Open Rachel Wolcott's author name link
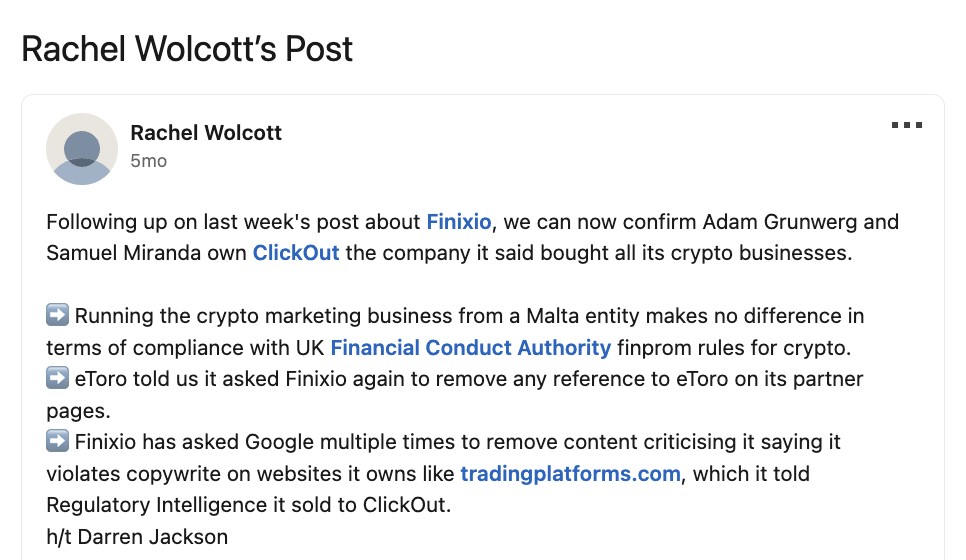This screenshot has width=966, height=560. (206, 132)
